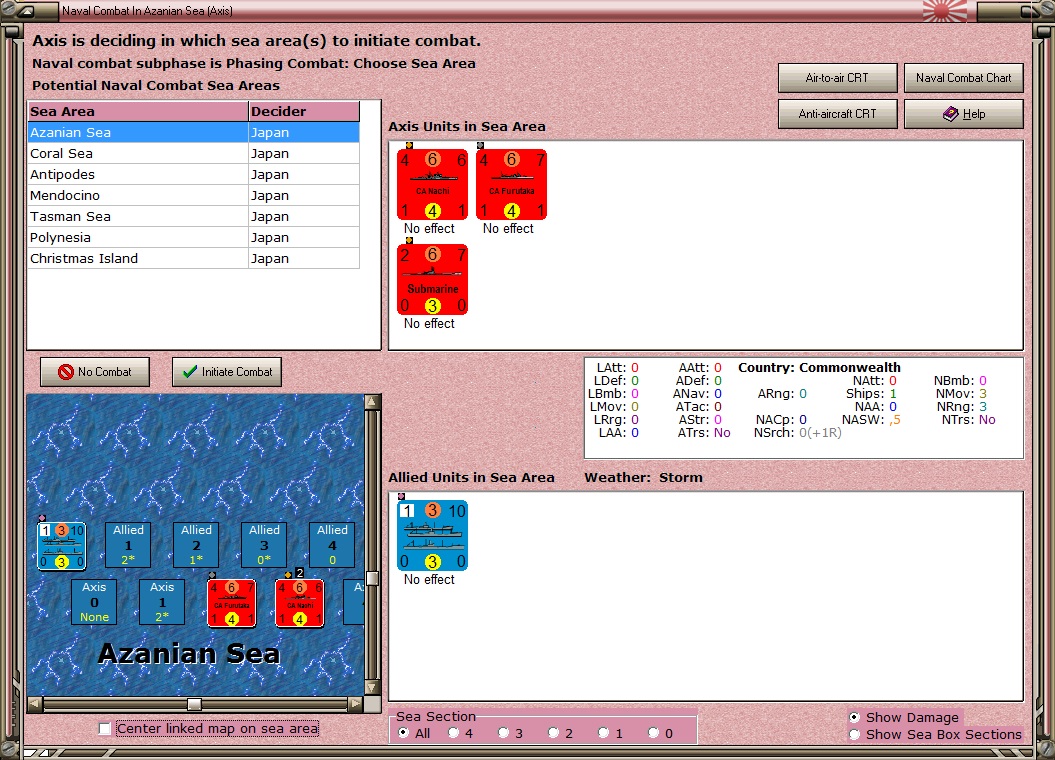Screen dimensions: 1055x760
Task: Select the Allied convoy unit in Allied panel
Action: (432, 535)
